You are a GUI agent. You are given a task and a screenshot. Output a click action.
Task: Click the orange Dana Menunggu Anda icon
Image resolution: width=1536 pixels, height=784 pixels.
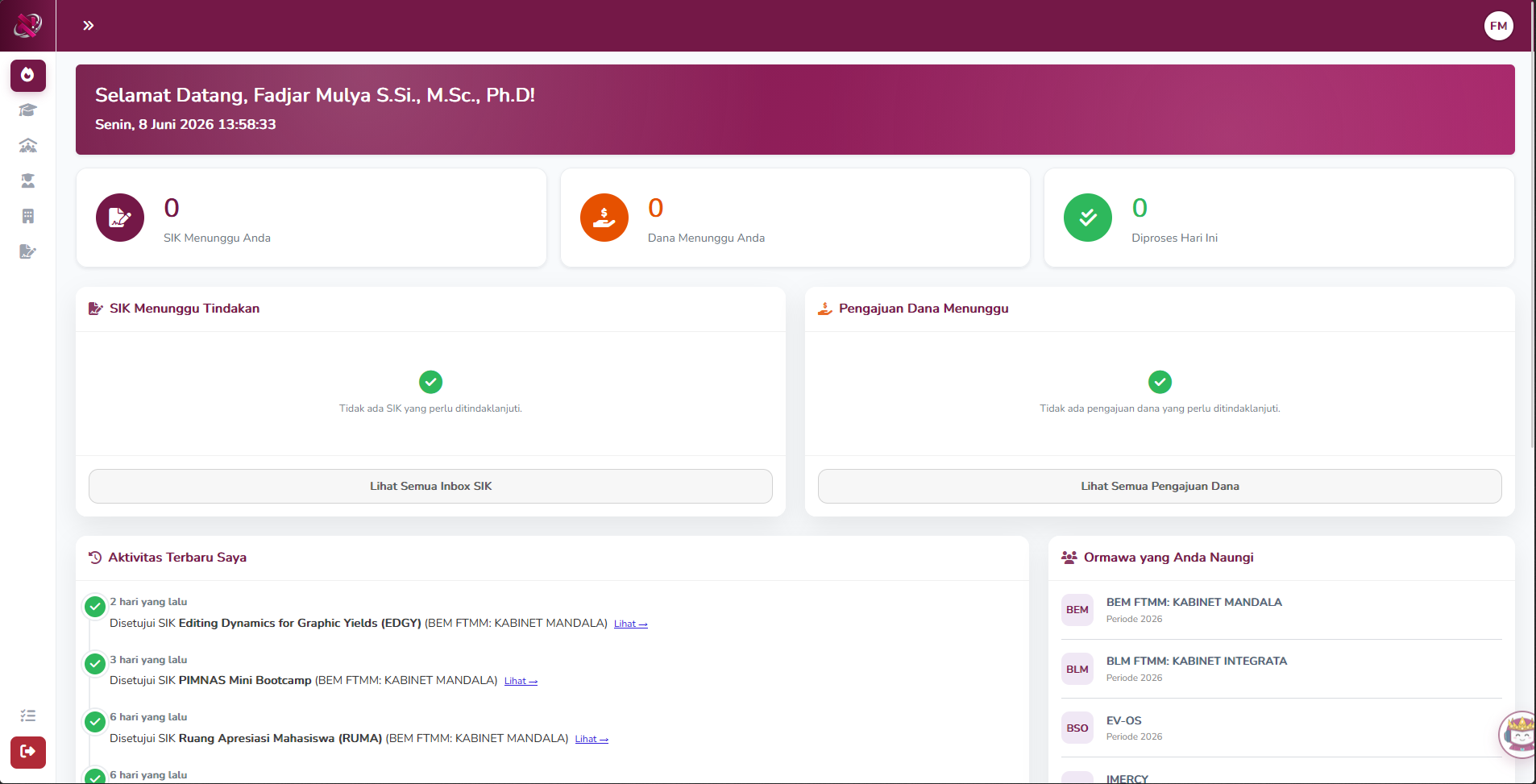(604, 218)
